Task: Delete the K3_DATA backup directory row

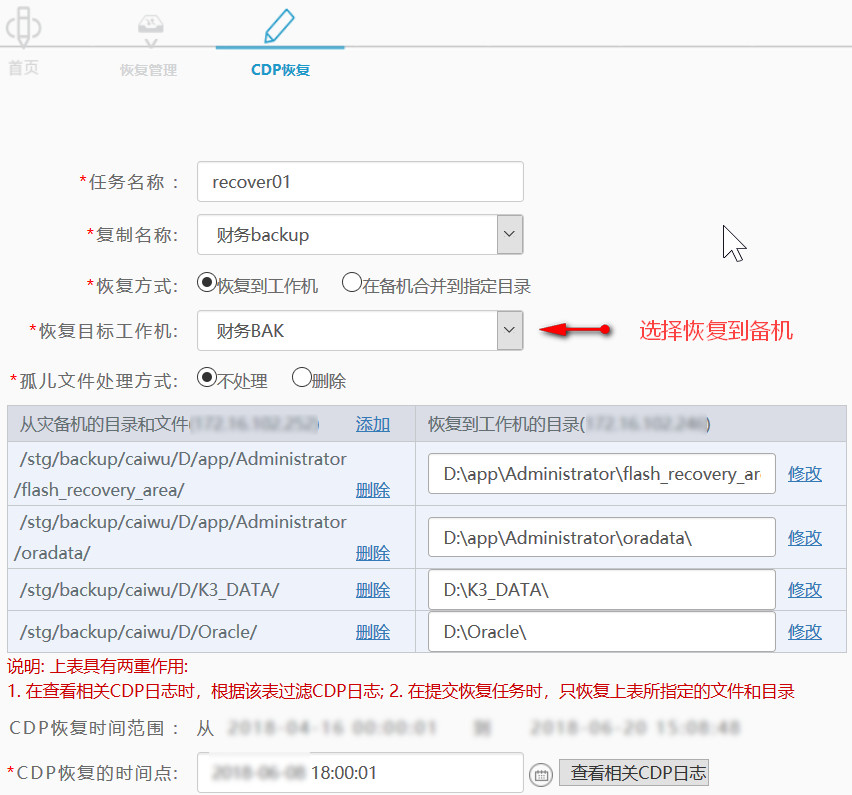Action: click(372, 590)
